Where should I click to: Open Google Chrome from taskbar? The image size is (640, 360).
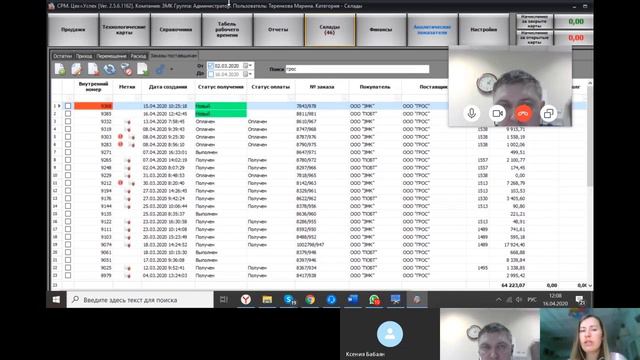pyautogui.click(x=310, y=300)
